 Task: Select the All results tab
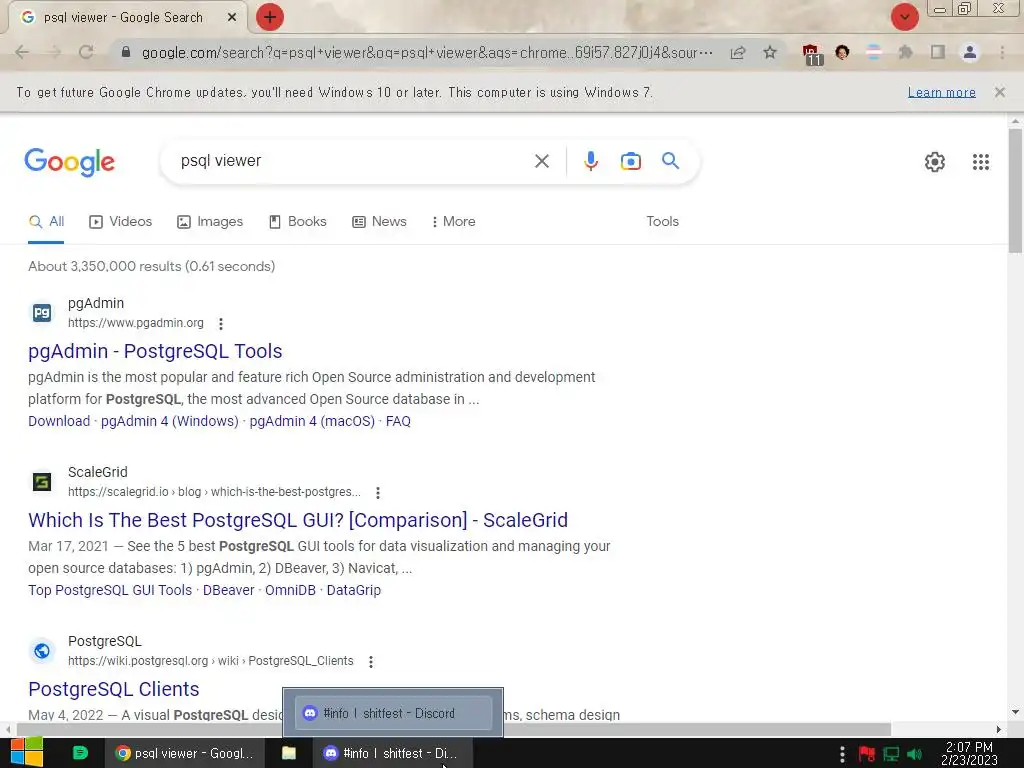(x=46, y=221)
